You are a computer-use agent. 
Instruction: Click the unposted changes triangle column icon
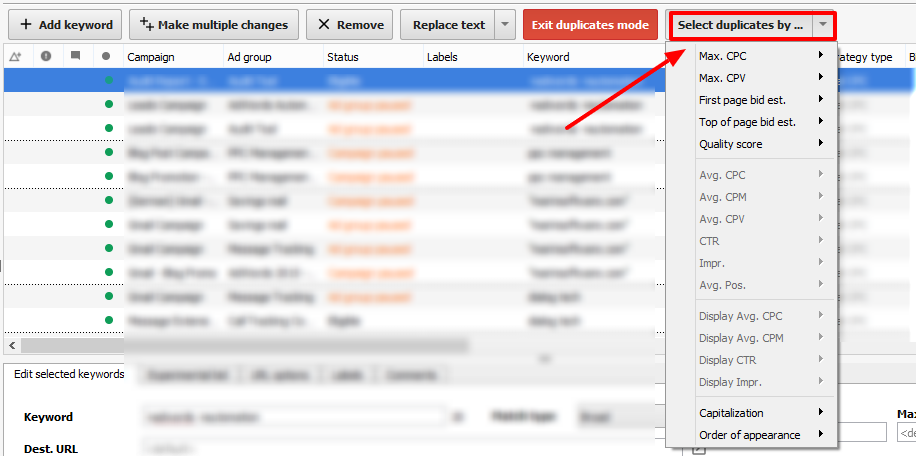point(16,57)
